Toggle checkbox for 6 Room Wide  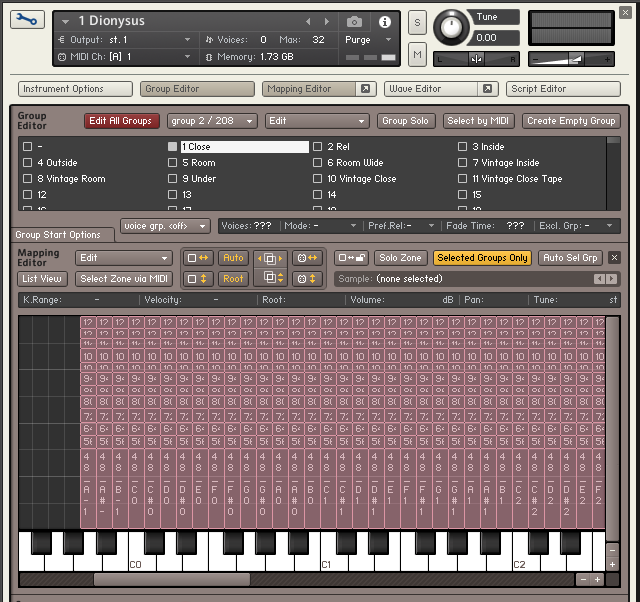(317, 162)
